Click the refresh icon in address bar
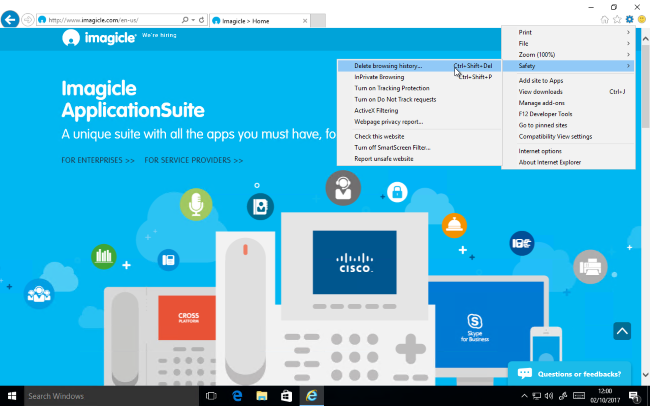Image resolution: width=650 pixels, height=406 pixels. click(x=201, y=20)
